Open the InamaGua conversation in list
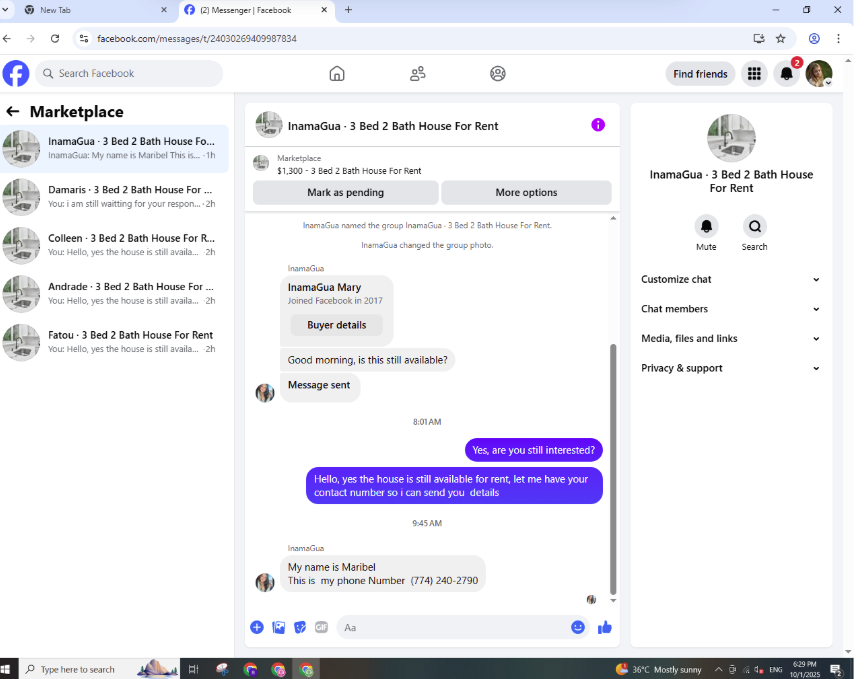 (115, 149)
